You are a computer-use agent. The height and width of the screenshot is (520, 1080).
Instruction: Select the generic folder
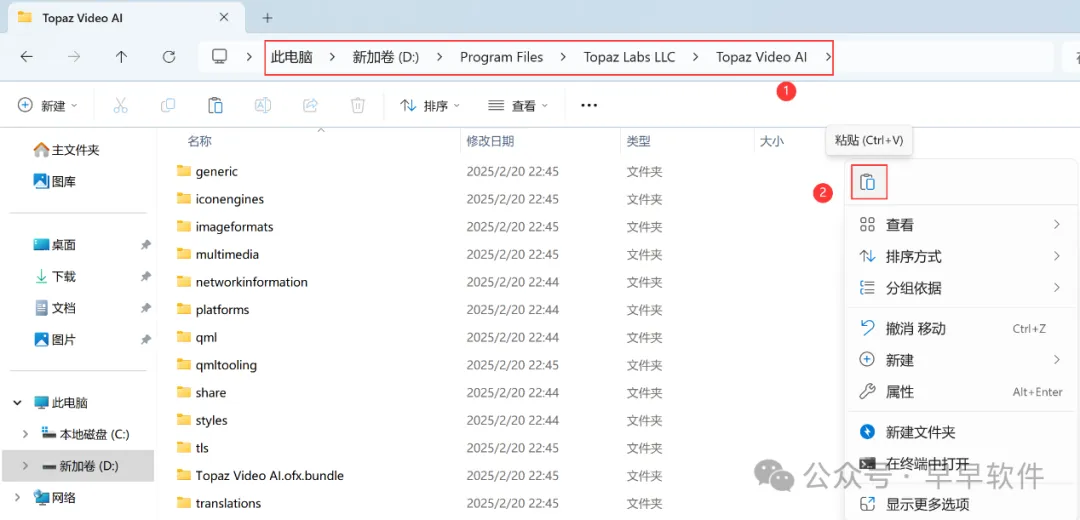tap(216, 171)
